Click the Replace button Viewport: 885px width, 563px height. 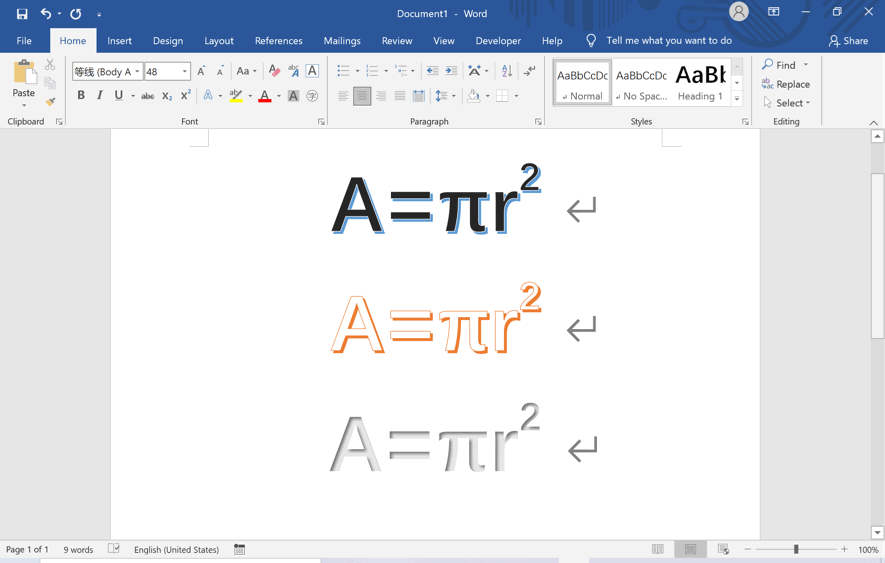click(x=786, y=84)
